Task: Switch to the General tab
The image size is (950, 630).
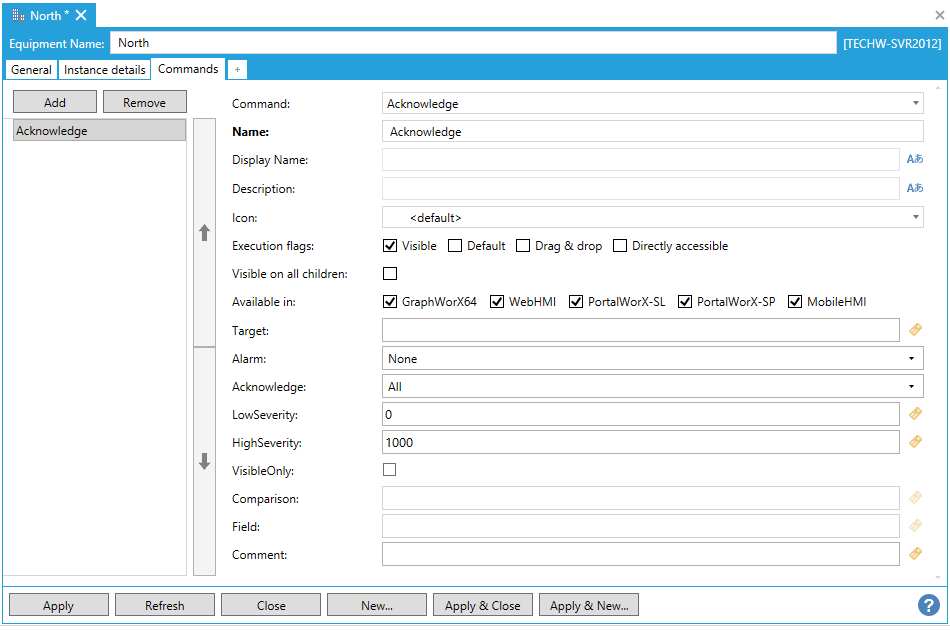Action: pyautogui.click(x=31, y=70)
